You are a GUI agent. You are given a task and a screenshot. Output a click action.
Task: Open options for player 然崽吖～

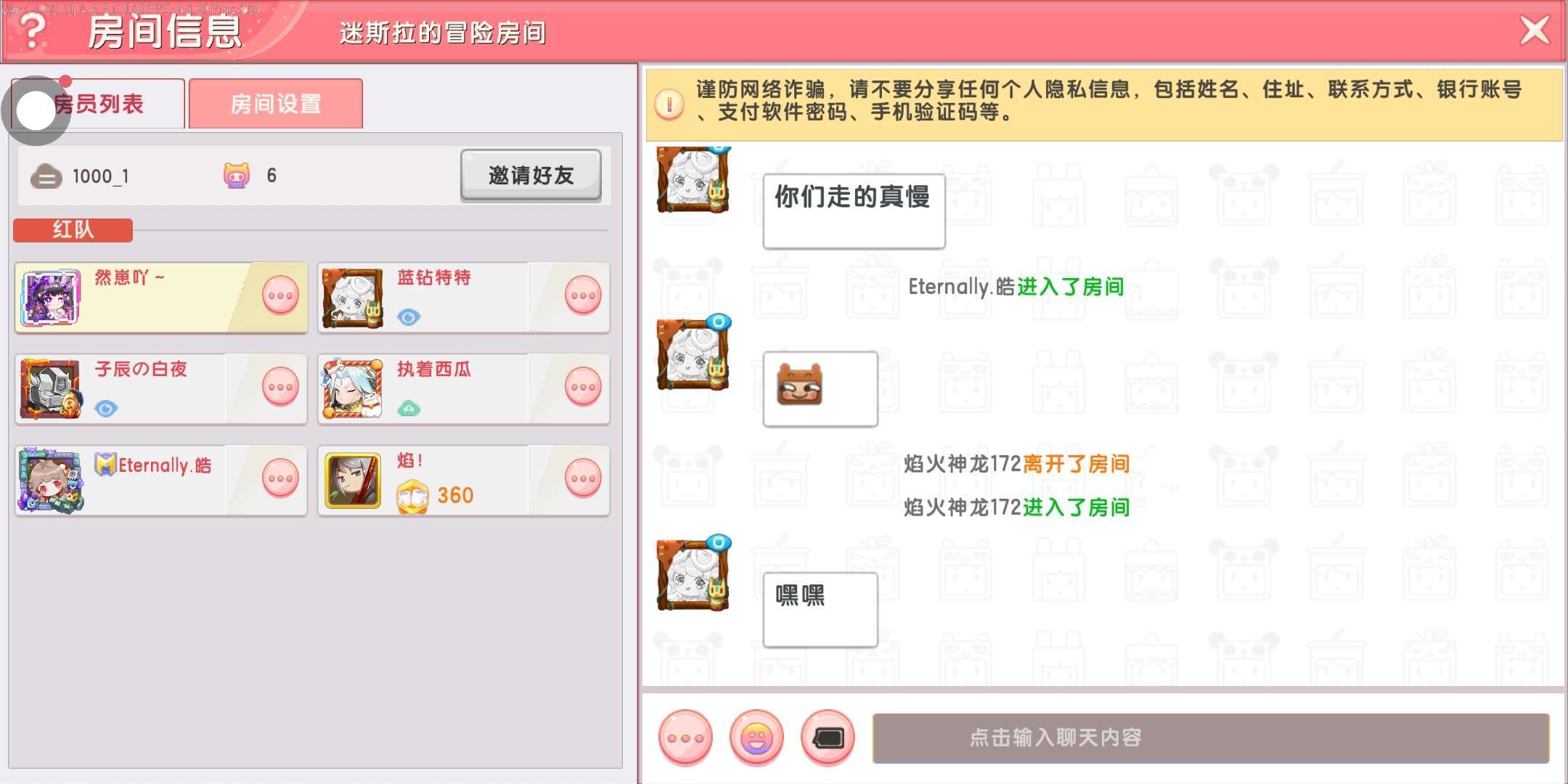point(280,296)
